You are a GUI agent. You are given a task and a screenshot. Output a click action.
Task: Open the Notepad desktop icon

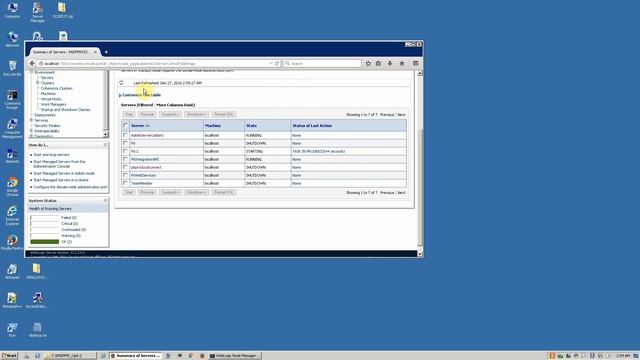(12, 271)
